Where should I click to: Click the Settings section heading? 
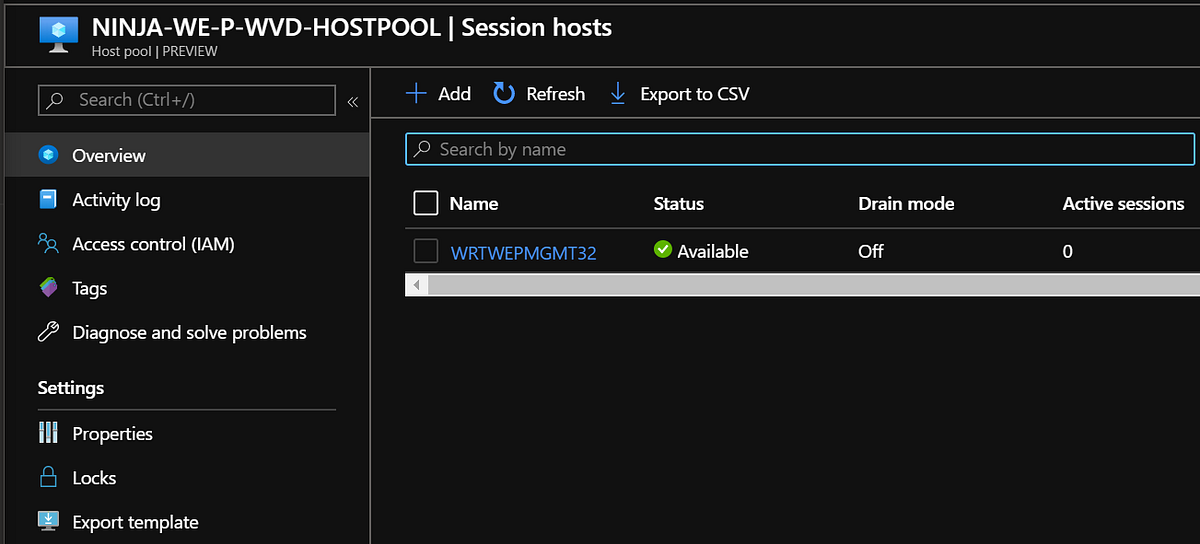coord(71,387)
